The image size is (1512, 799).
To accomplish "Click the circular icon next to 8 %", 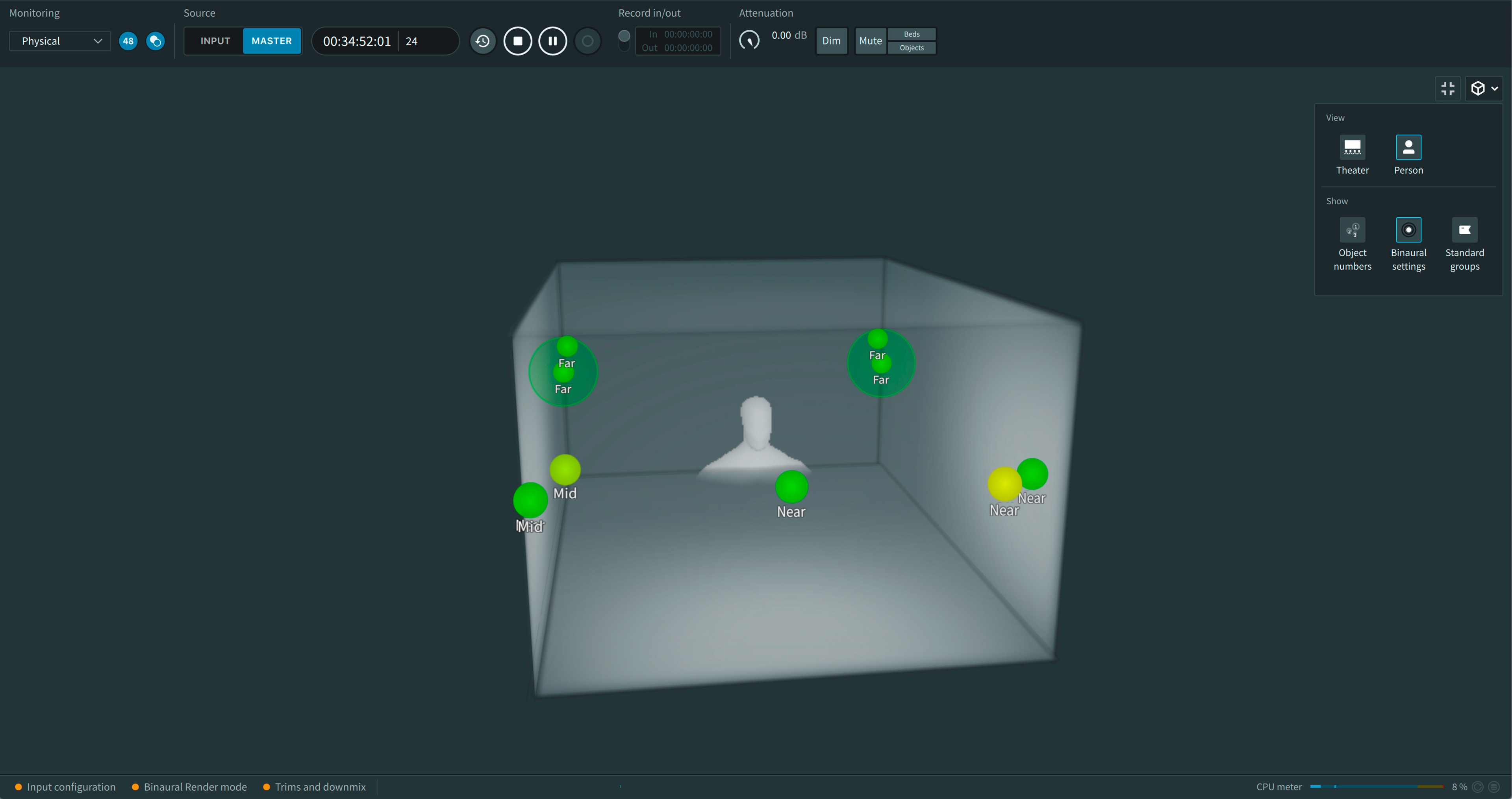I will point(1478,787).
